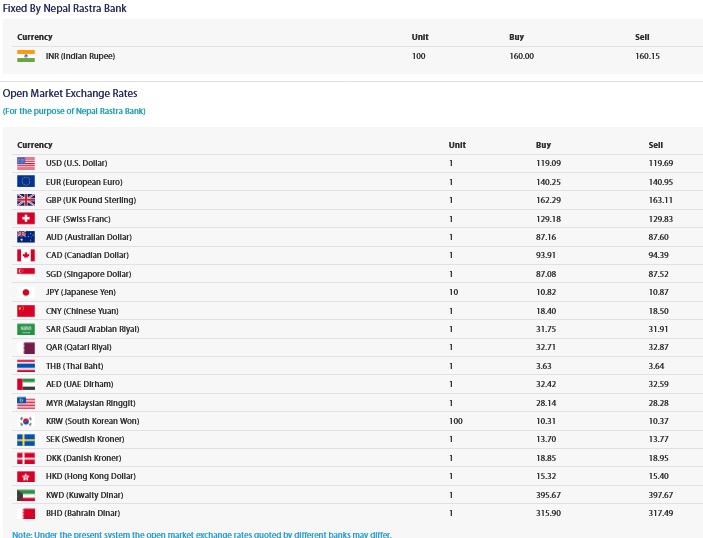Select 'EUR (European Euro)' currency name
The image size is (703, 538).
[x=84, y=182]
